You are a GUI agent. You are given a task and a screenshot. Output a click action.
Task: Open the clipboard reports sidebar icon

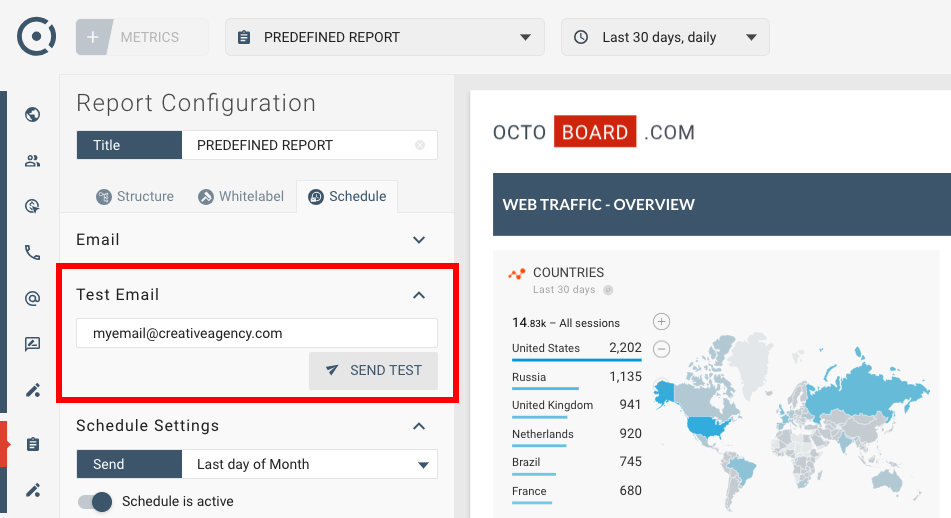(x=33, y=444)
